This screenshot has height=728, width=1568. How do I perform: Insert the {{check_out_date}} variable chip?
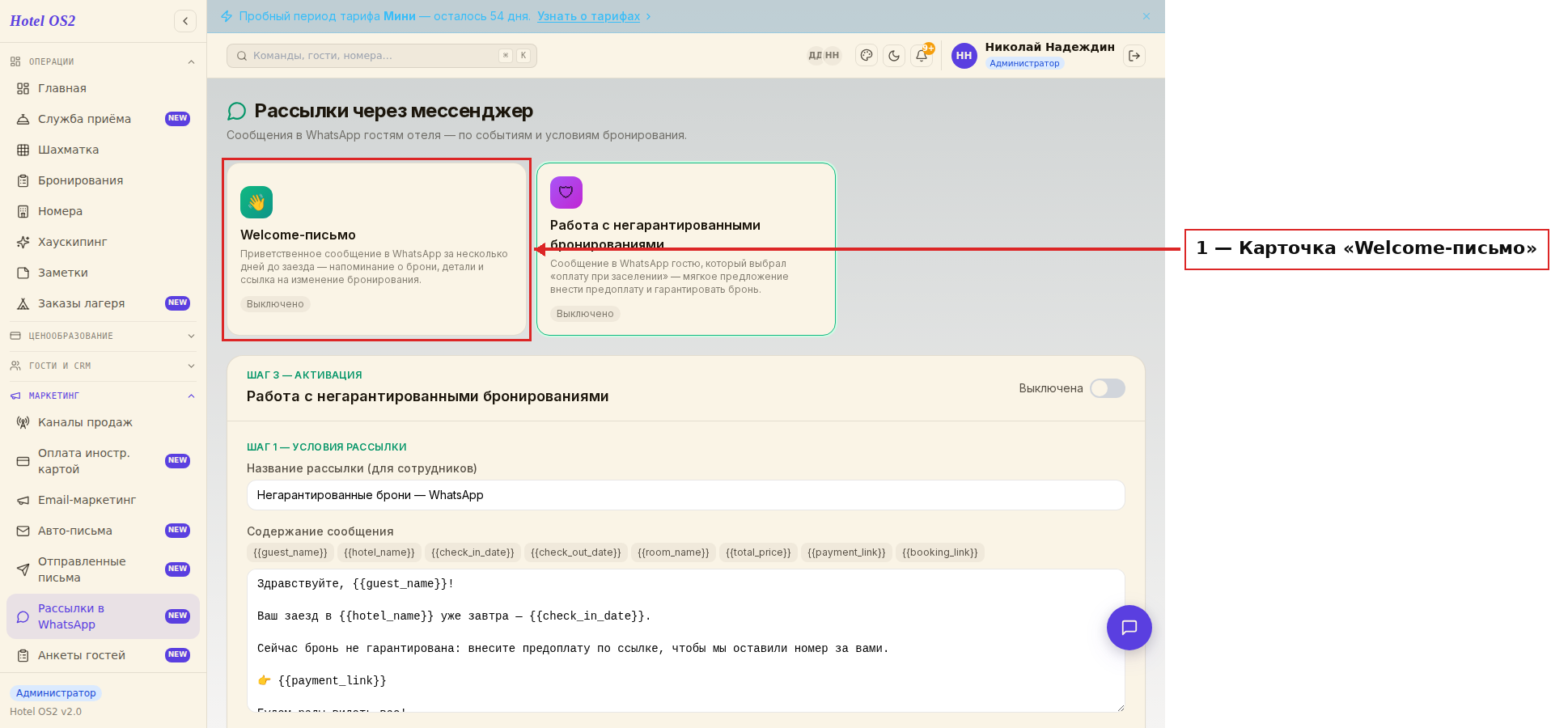[576, 552]
